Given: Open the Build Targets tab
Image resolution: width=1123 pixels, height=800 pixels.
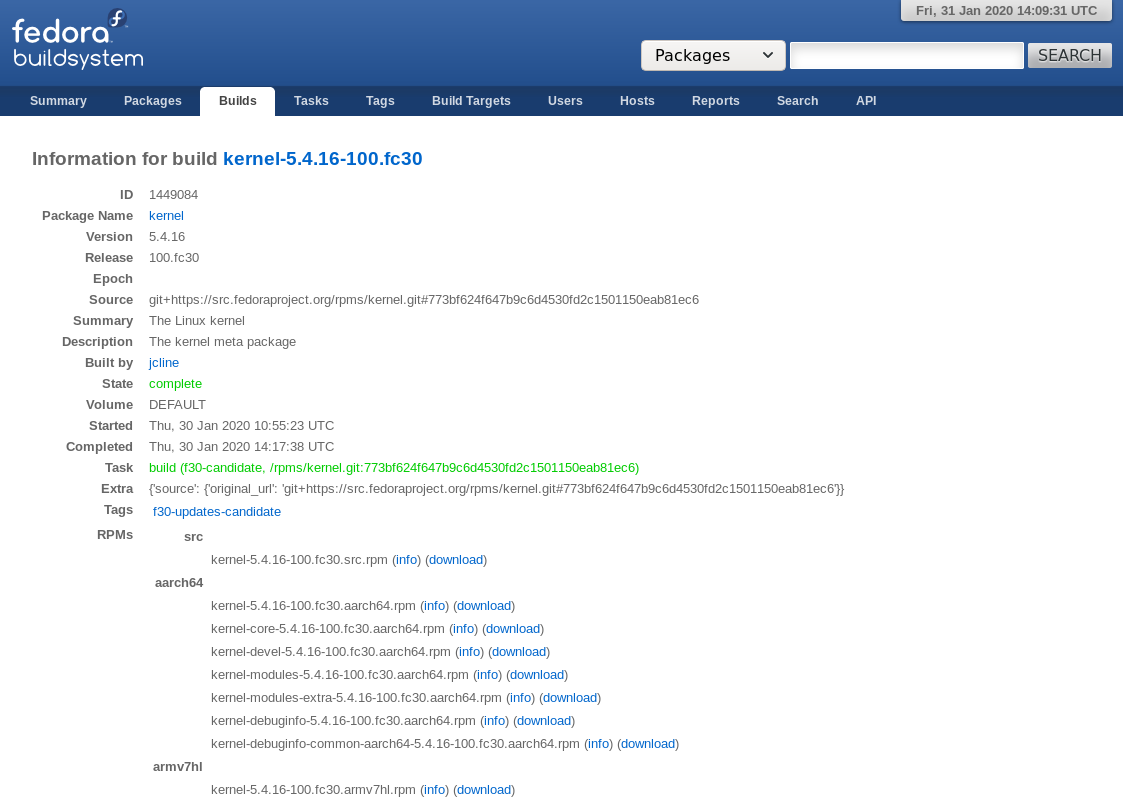Looking at the screenshot, I should pos(471,101).
